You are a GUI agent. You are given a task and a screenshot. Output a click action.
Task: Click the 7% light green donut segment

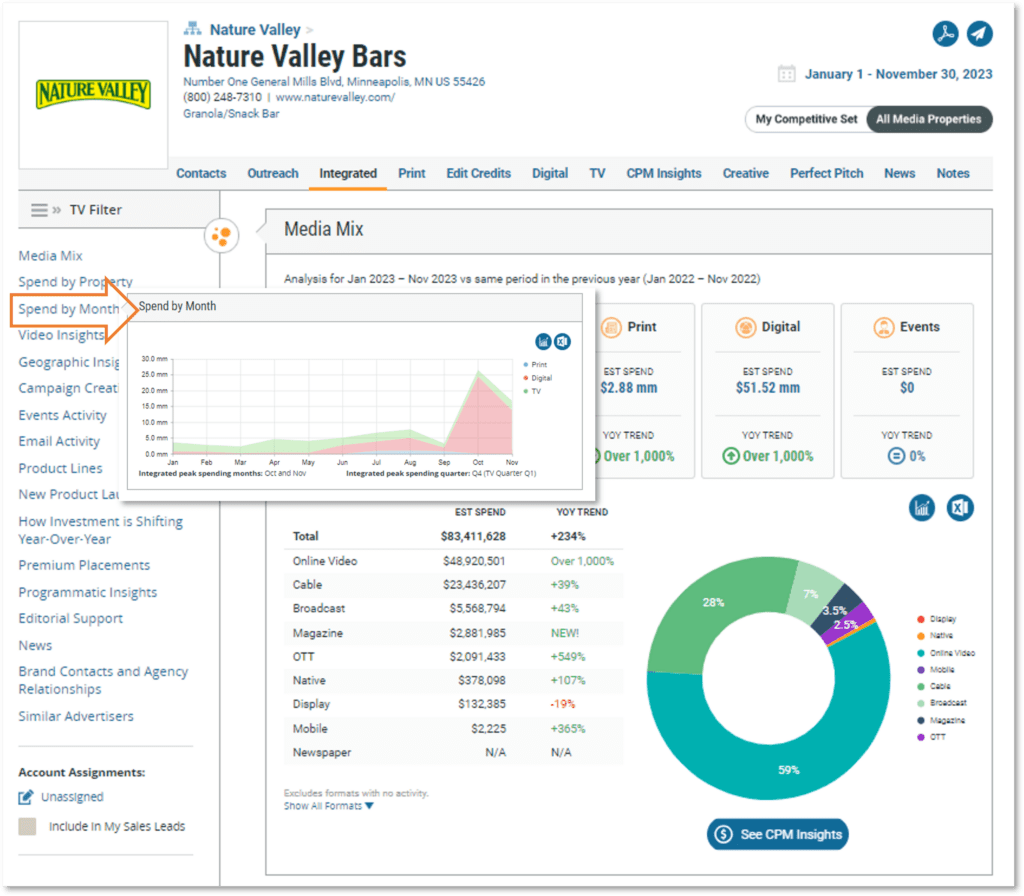pos(811,594)
